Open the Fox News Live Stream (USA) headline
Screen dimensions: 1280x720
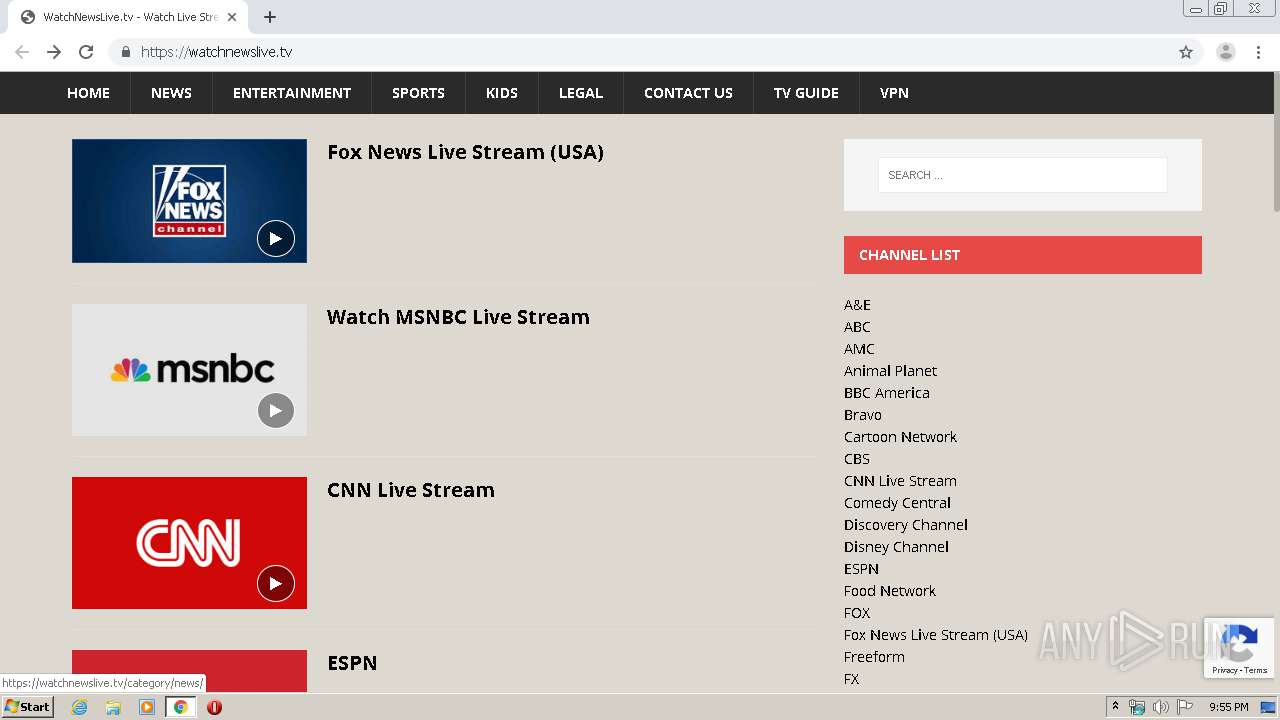pos(465,152)
